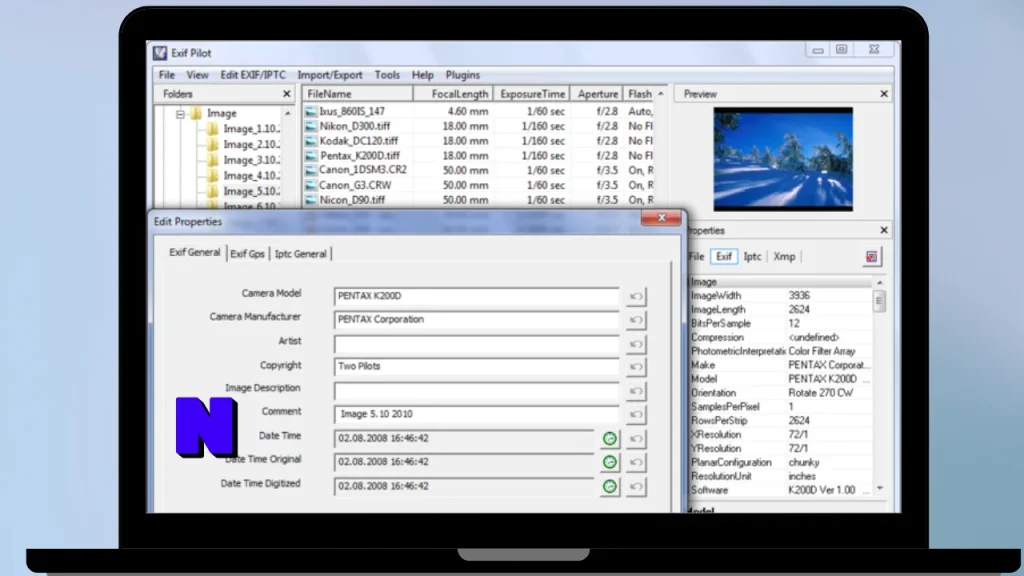Set Date Time with green clock icon
Viewport: 1024px width, 576px height.
pos(609,439)
